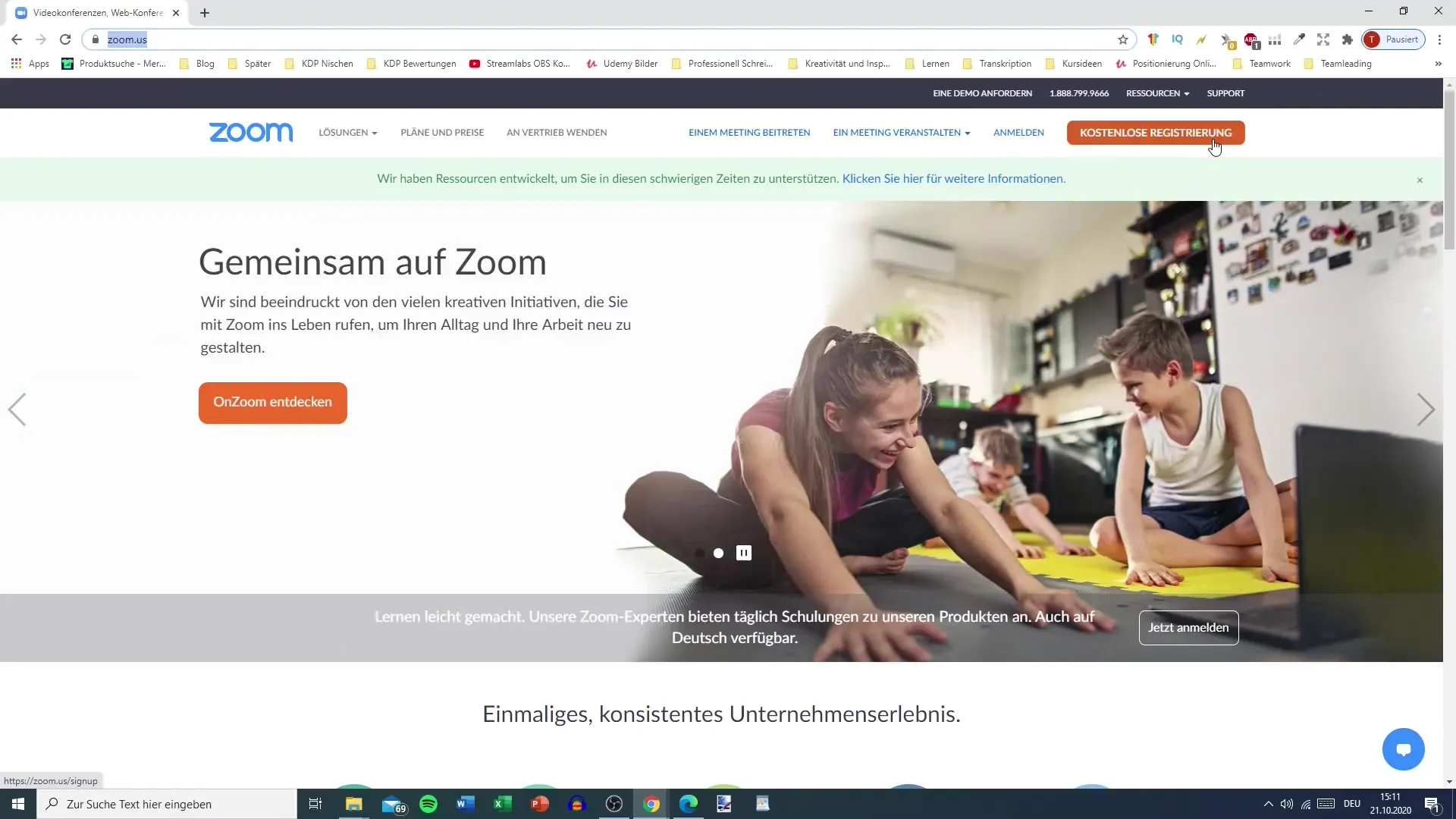Viewport: 1456px width, 819px height.
Task: Click the Chrome taskbar icon
Action: [x=652, y=803]
